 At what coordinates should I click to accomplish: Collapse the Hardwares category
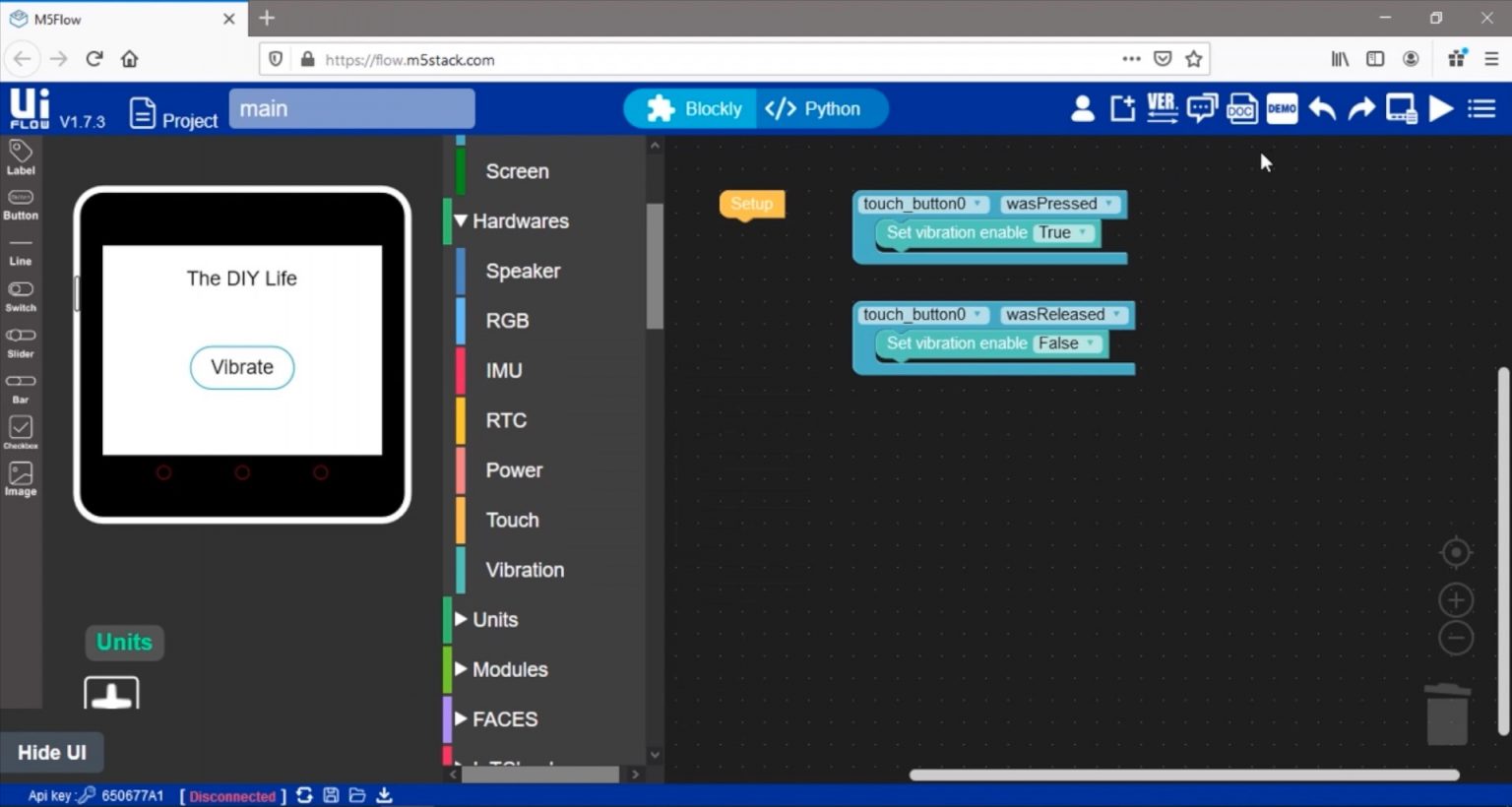(x=522, y=220)
